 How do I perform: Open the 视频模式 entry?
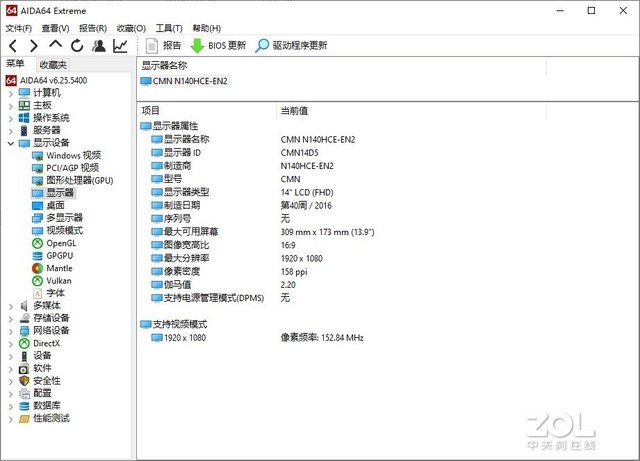57,231
